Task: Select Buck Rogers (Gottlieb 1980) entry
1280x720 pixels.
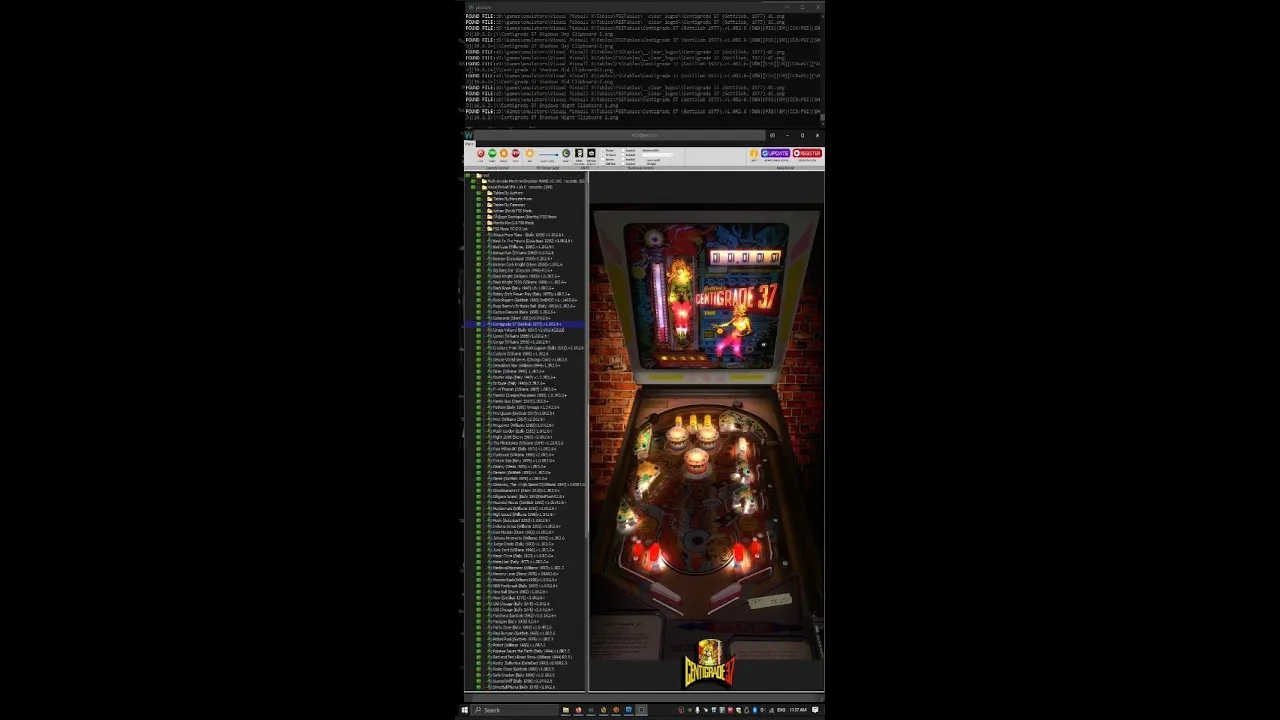Action: pyautogui.click(x=534, y=300)
